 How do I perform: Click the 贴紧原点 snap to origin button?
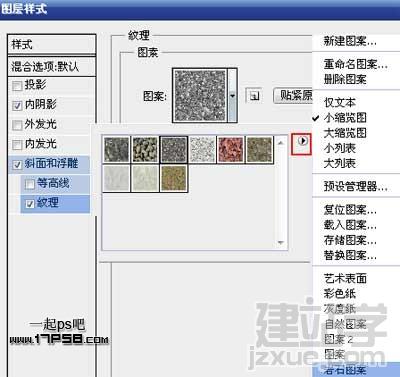coord(293,96)
